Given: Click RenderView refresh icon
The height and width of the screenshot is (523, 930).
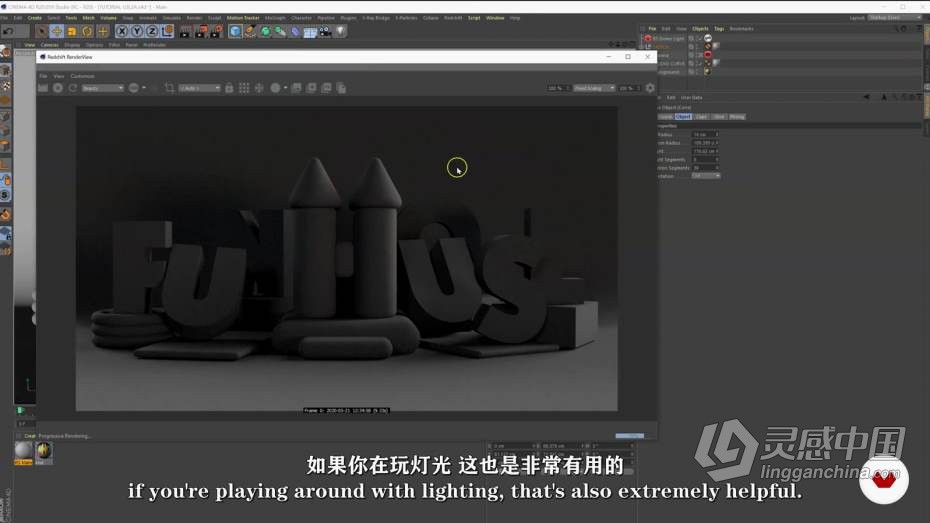Looking at the screenshot, I should click(72, 88).
